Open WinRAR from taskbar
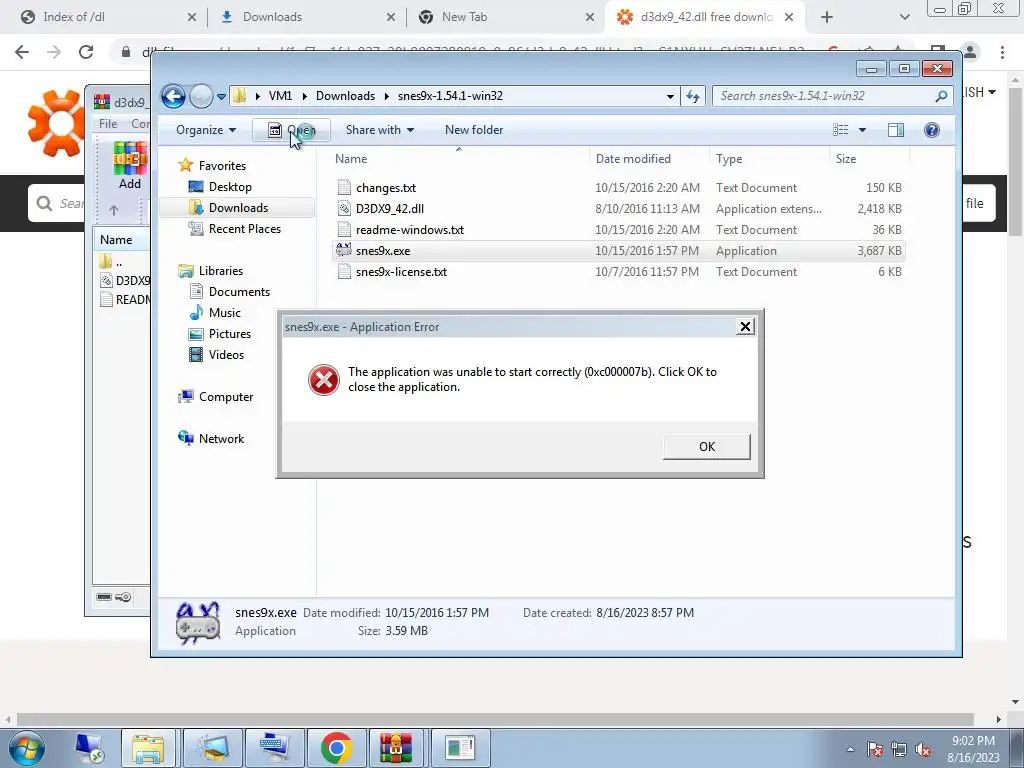 [x=396, y=748]
